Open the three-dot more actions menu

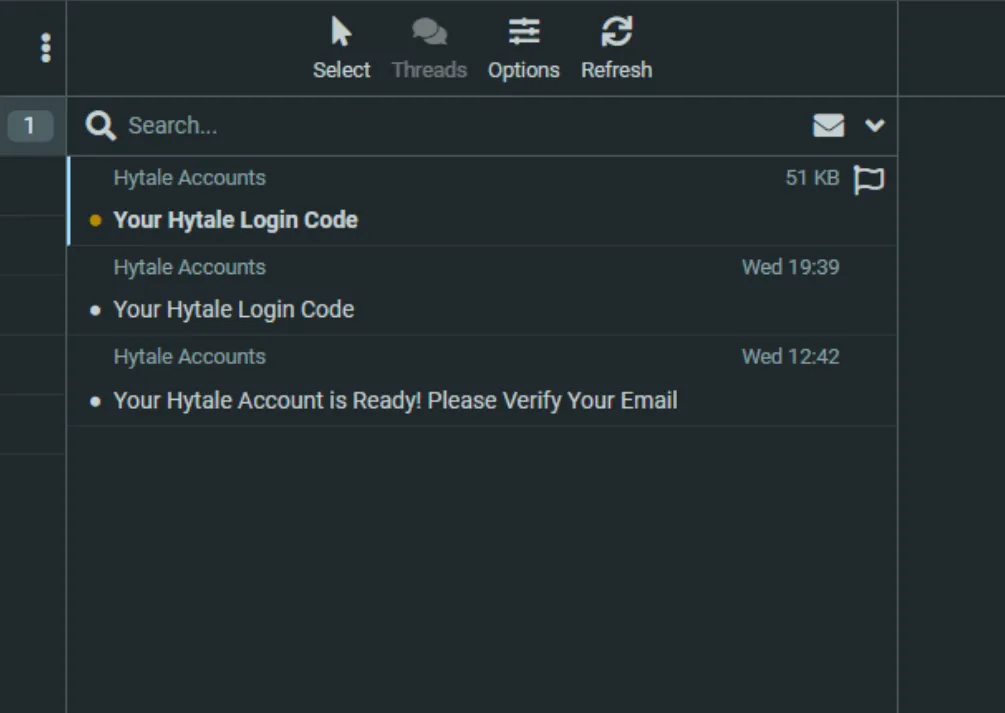45,48
